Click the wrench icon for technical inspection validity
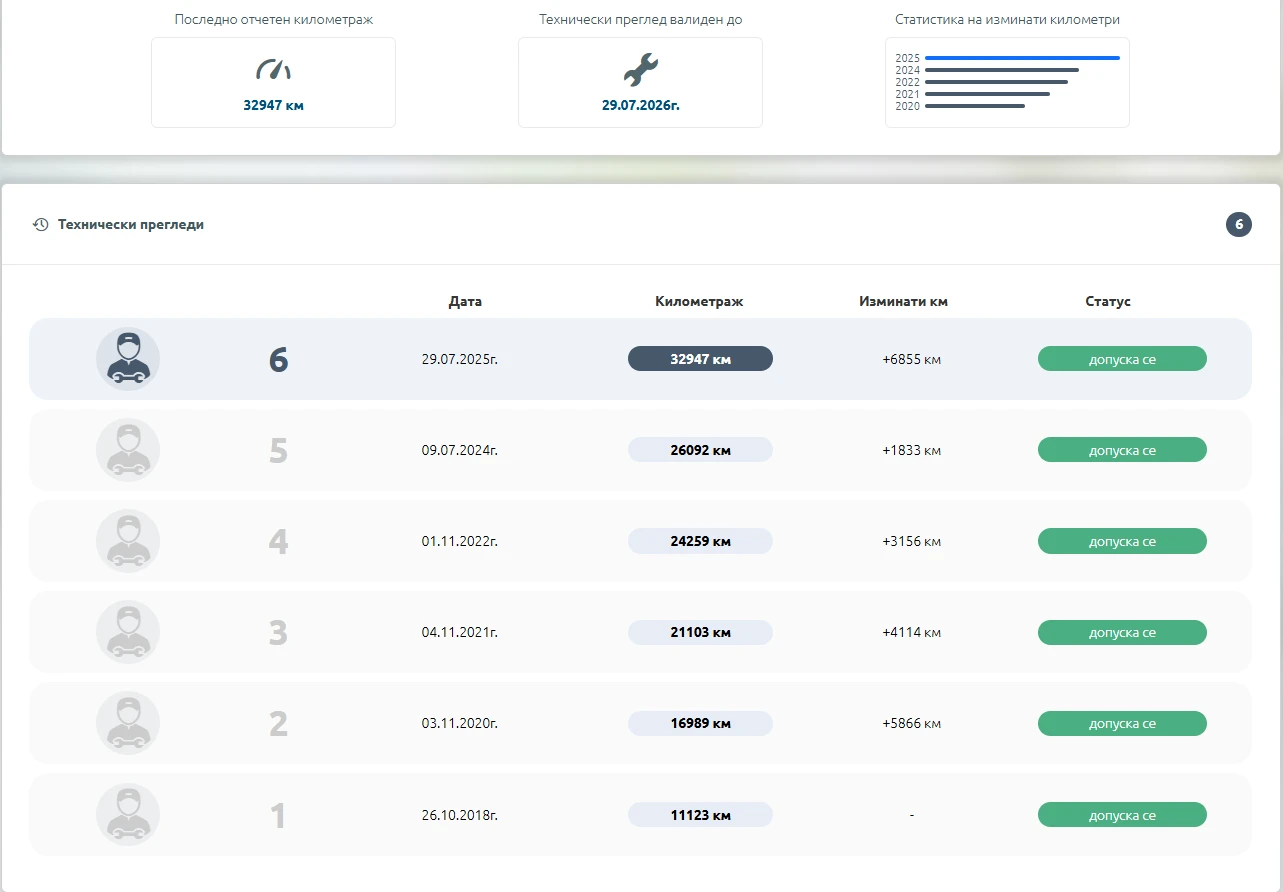1283x892 pixels. [x=640, y=70]
